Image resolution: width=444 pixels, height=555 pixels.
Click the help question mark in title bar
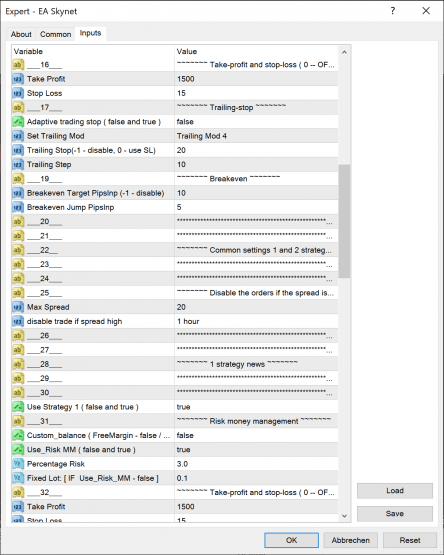pyautogui.click(x=393, y=11)
